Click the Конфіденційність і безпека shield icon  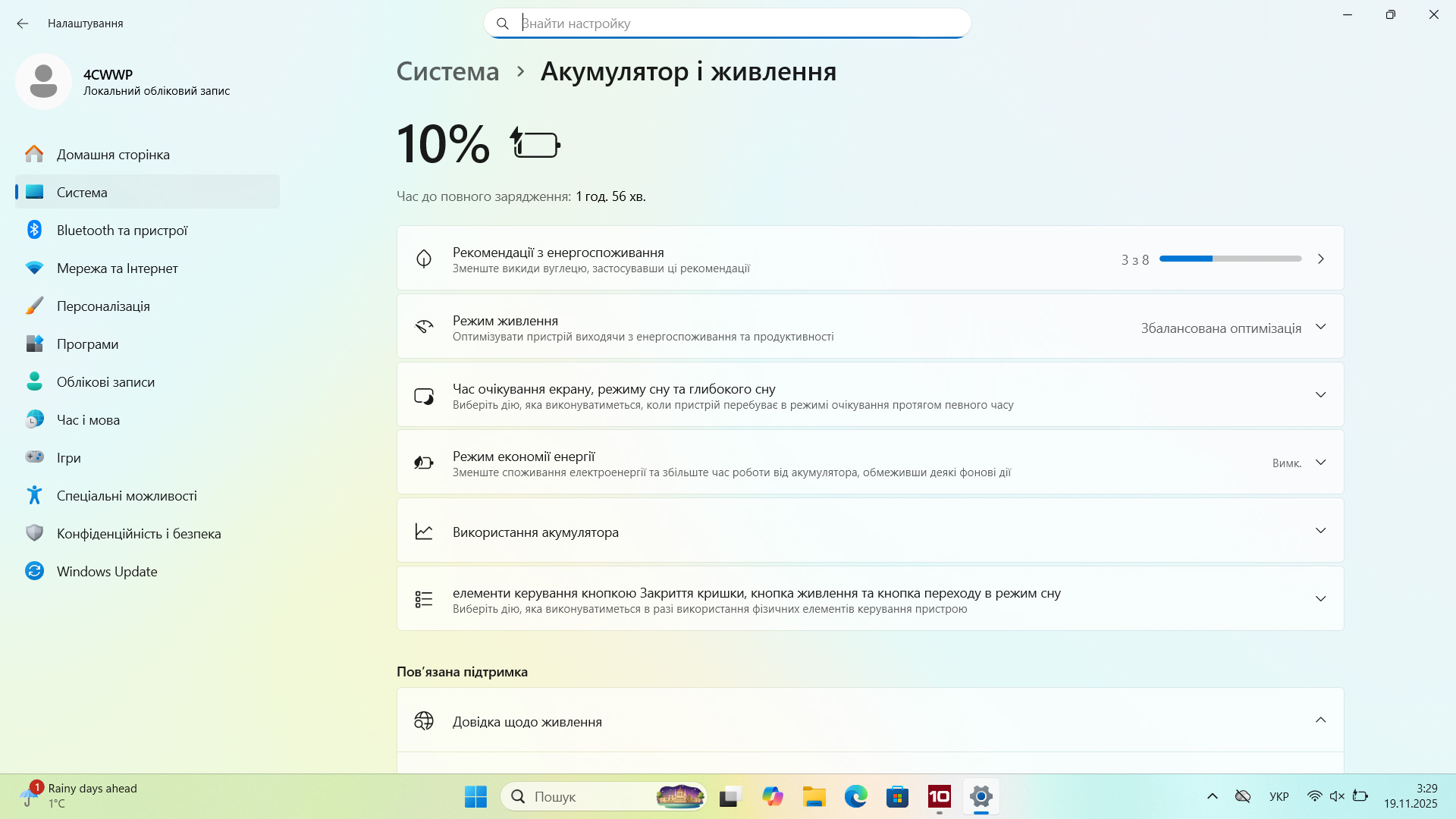[34, 533]
